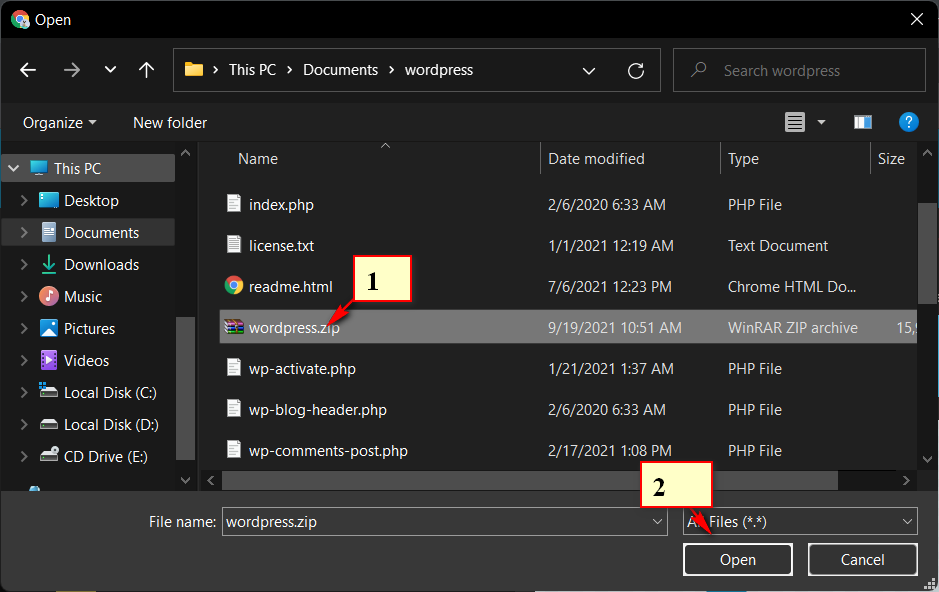Sort files by Date modified column
Screen dimensions: 939x592
point(596,159)
